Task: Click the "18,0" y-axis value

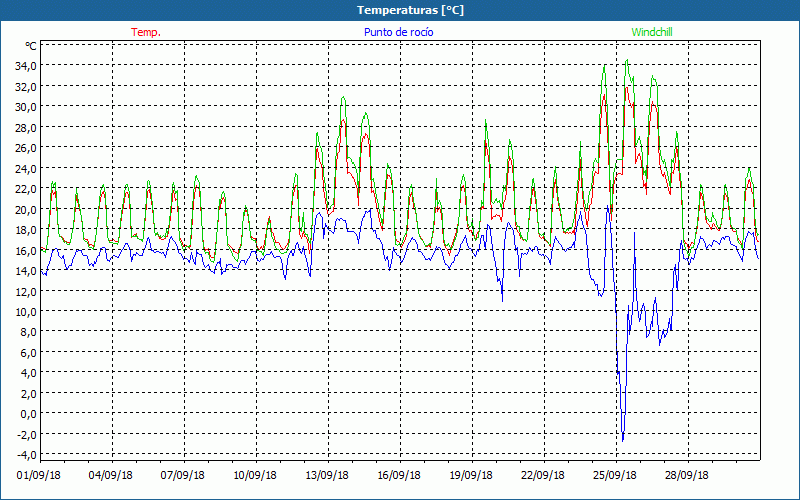Action: tap(26, 230)
